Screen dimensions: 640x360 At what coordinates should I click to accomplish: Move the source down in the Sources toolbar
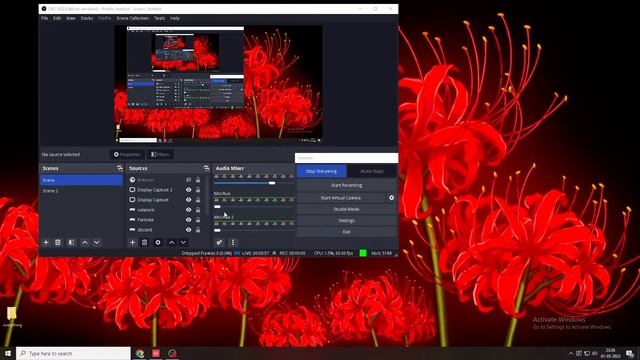(x=183, y=242)
